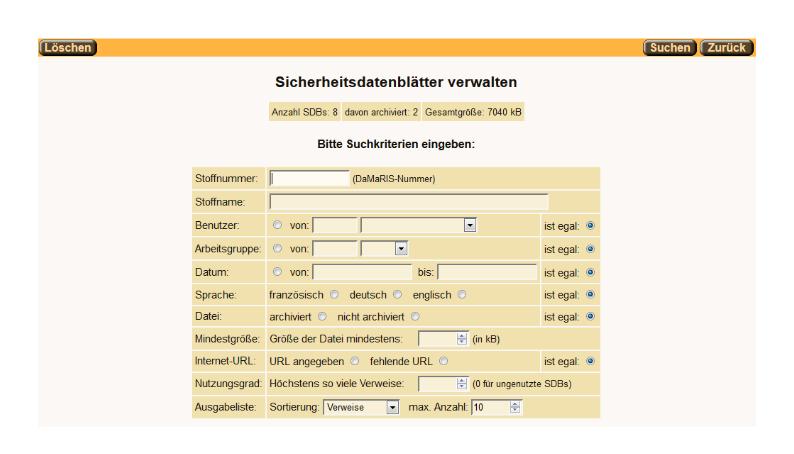Click the Löschen button

[68, 48]
